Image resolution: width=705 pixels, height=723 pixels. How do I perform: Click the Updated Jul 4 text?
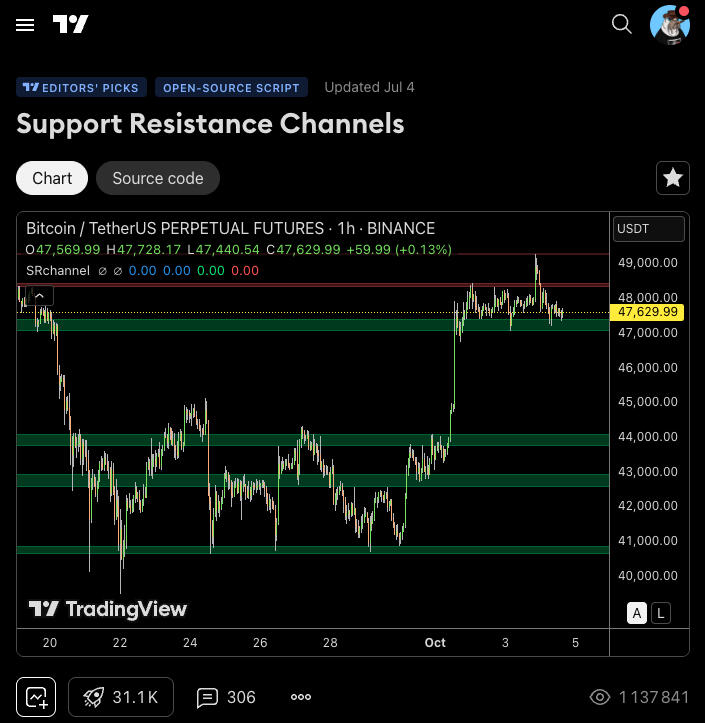point(369,87)
